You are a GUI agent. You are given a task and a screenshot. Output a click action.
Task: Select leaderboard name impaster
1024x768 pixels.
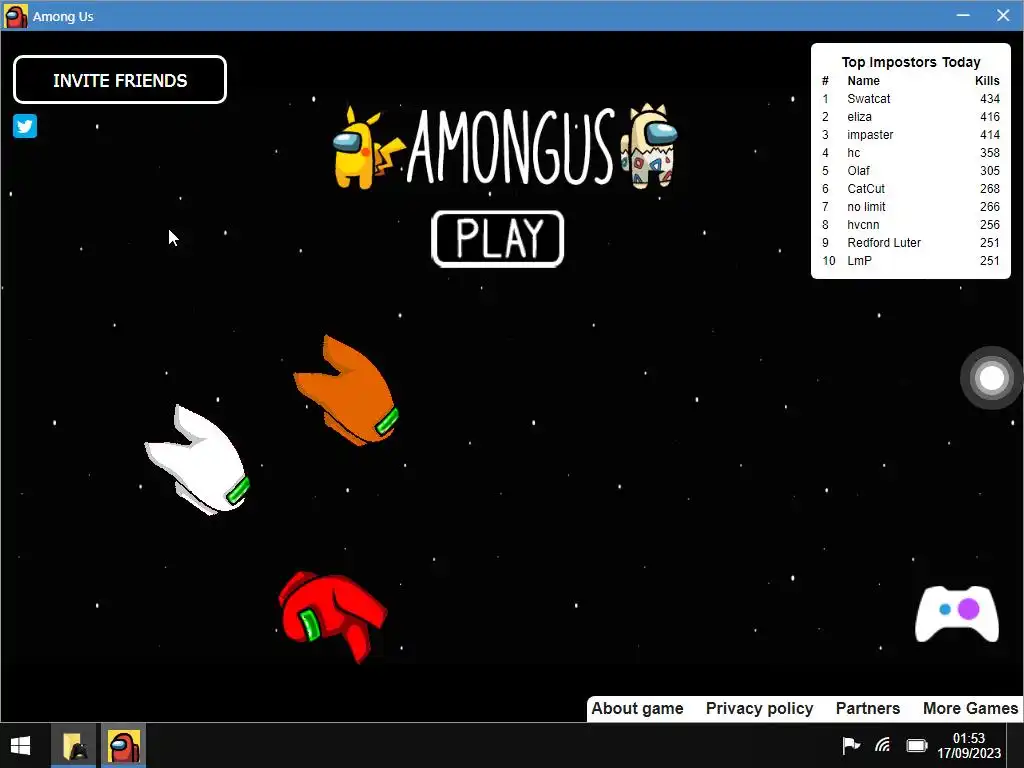(870, 135)
